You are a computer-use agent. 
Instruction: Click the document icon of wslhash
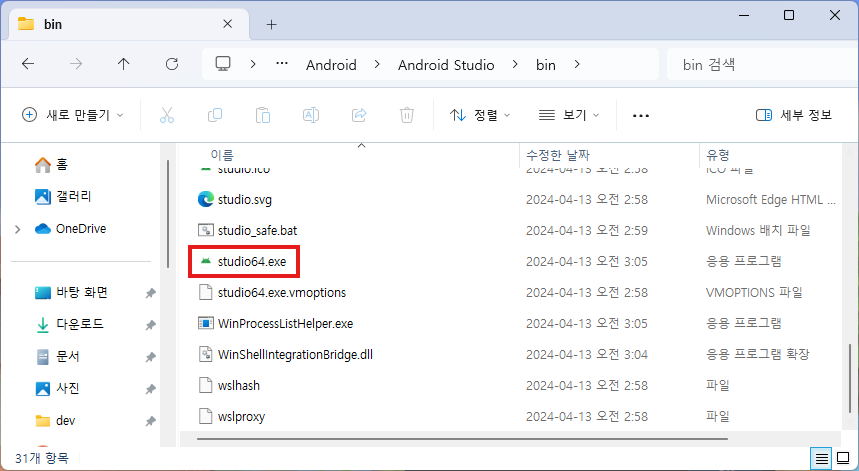coord(205,385)
